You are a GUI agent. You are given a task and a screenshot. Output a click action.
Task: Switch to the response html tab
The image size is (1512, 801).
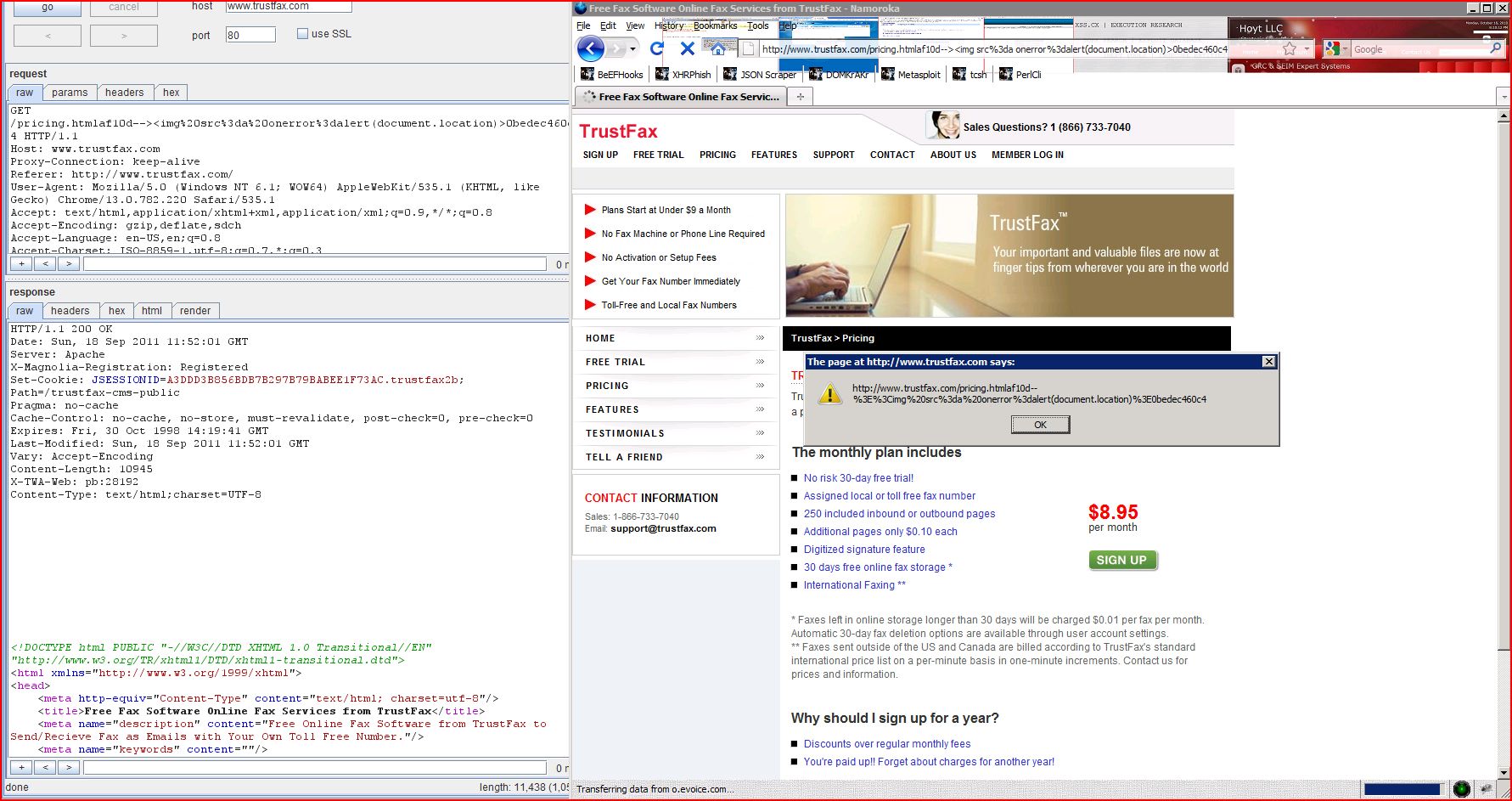pos(152,311)
